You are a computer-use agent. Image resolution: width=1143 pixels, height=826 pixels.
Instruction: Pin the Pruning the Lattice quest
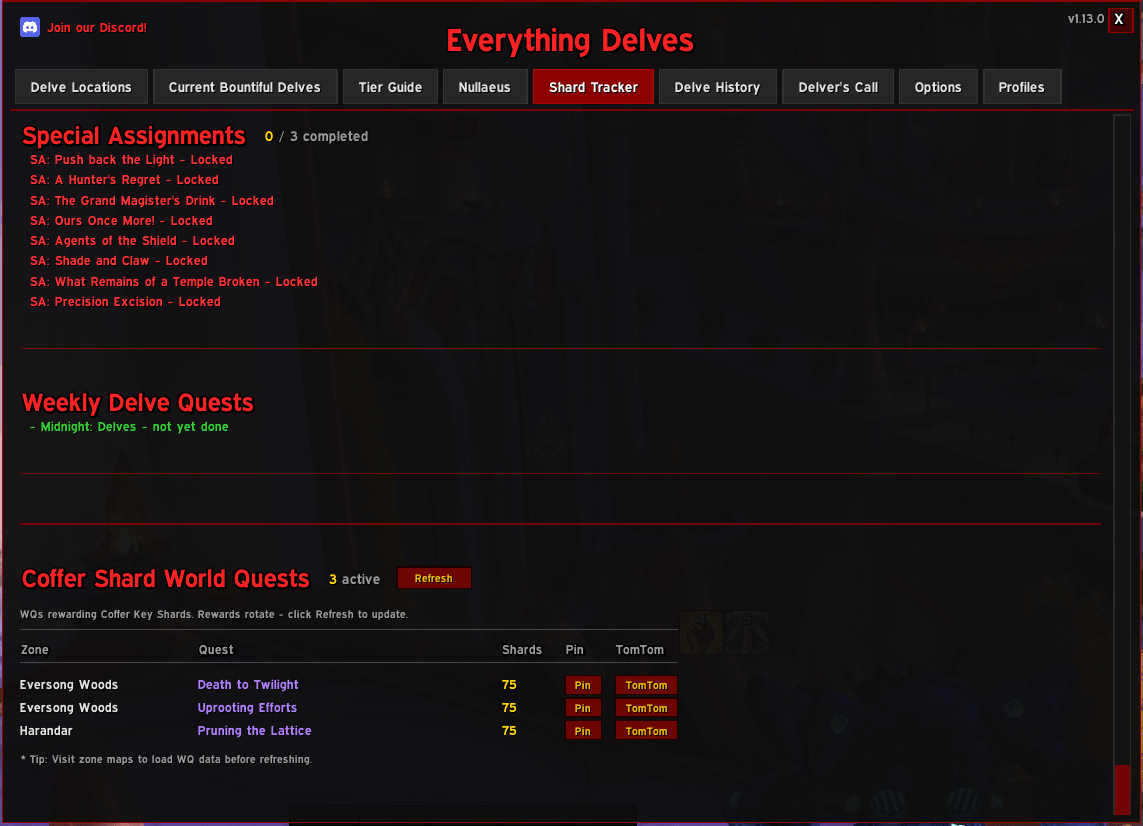pos(582,731)
